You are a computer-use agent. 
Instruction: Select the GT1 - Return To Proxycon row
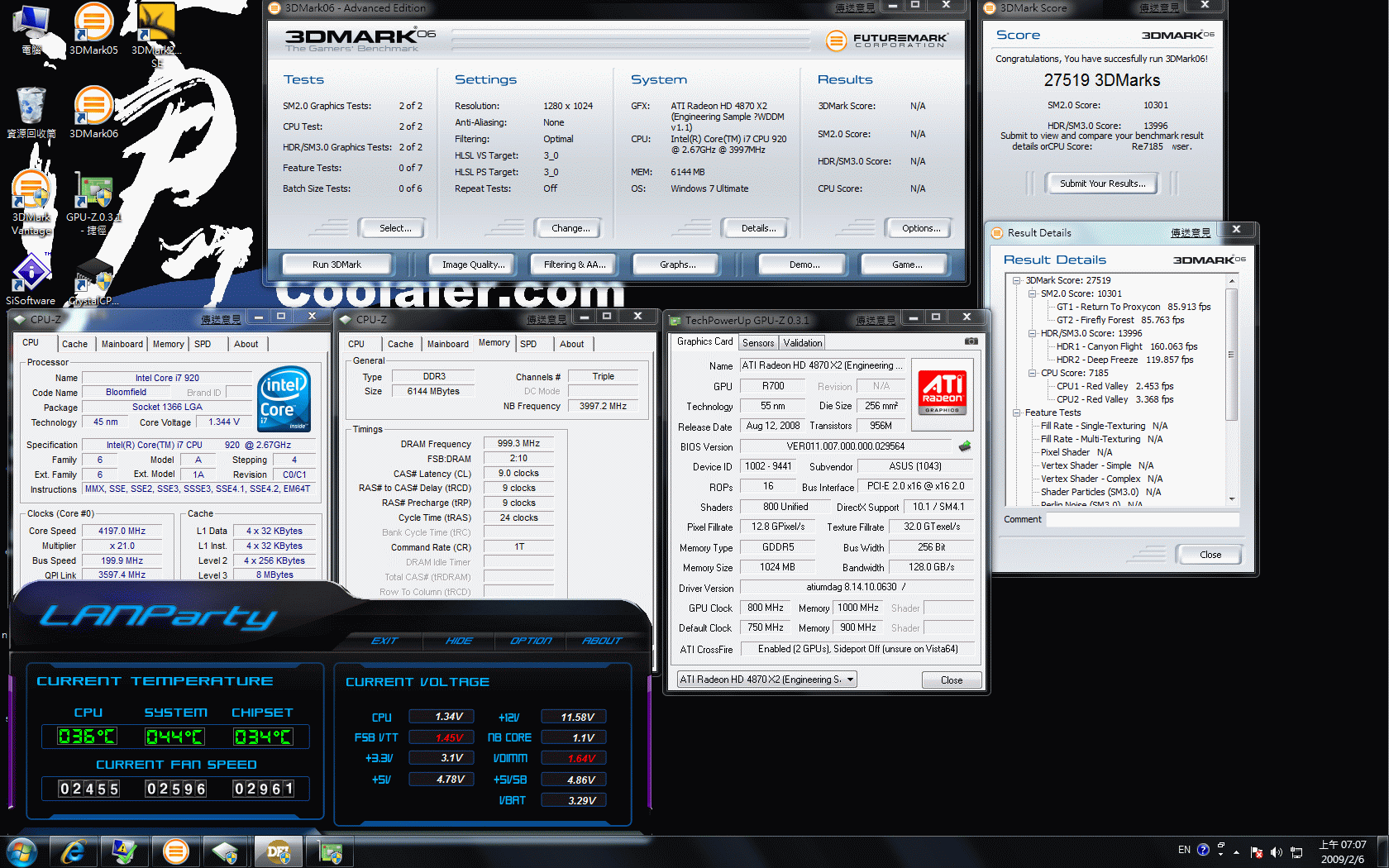tap(1133, 307)
